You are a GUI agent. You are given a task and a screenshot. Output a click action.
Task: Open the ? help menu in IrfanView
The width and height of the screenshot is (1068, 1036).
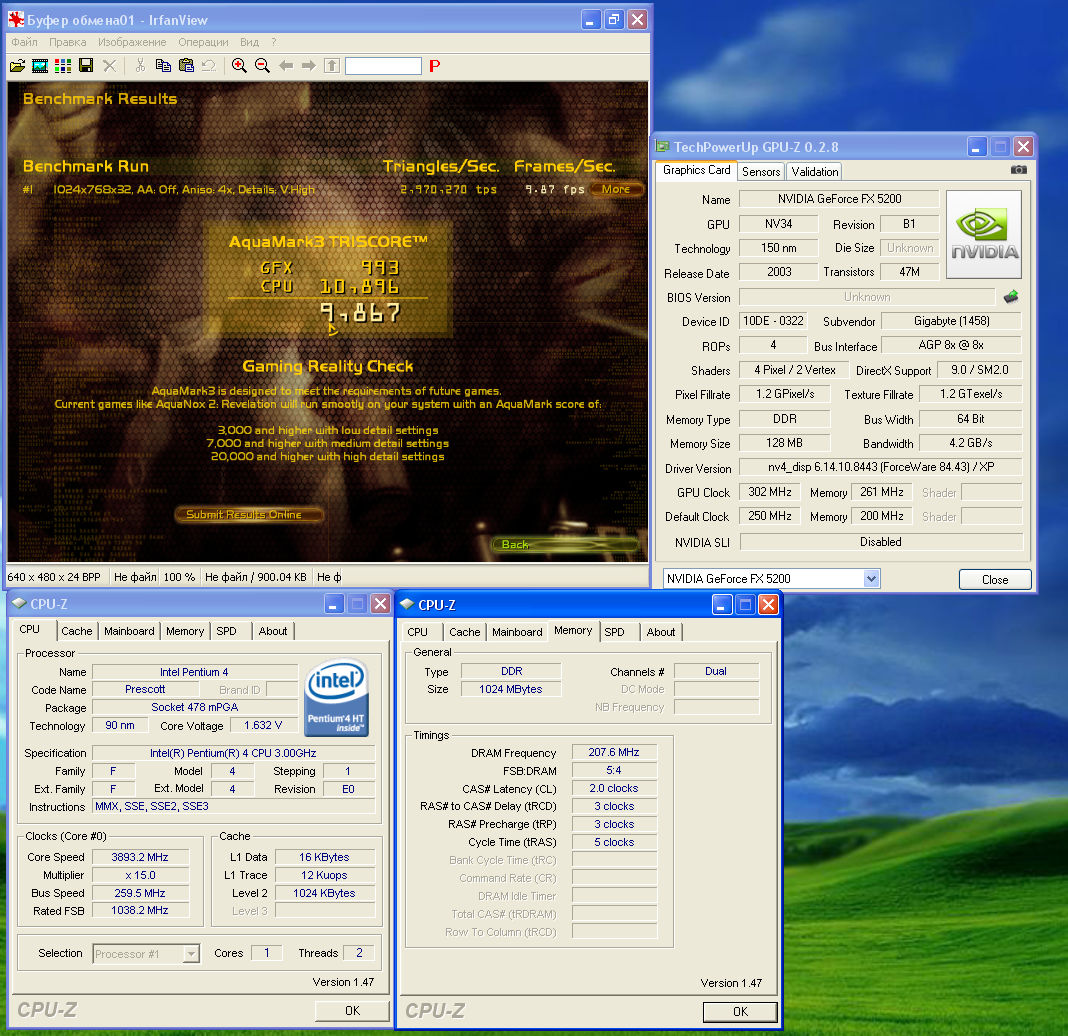274,42
